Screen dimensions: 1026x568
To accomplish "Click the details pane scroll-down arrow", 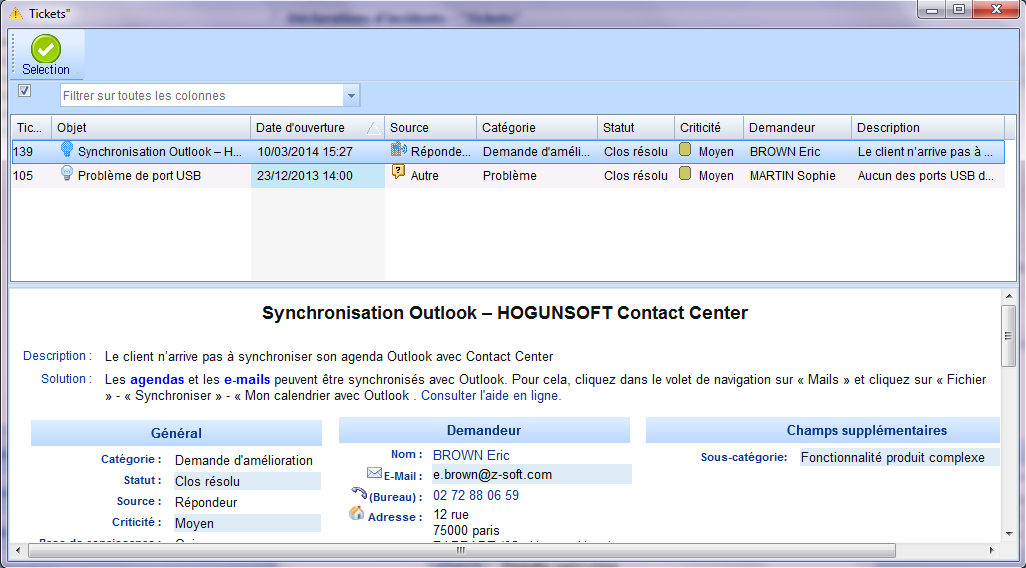I will tap(1008, 535).
